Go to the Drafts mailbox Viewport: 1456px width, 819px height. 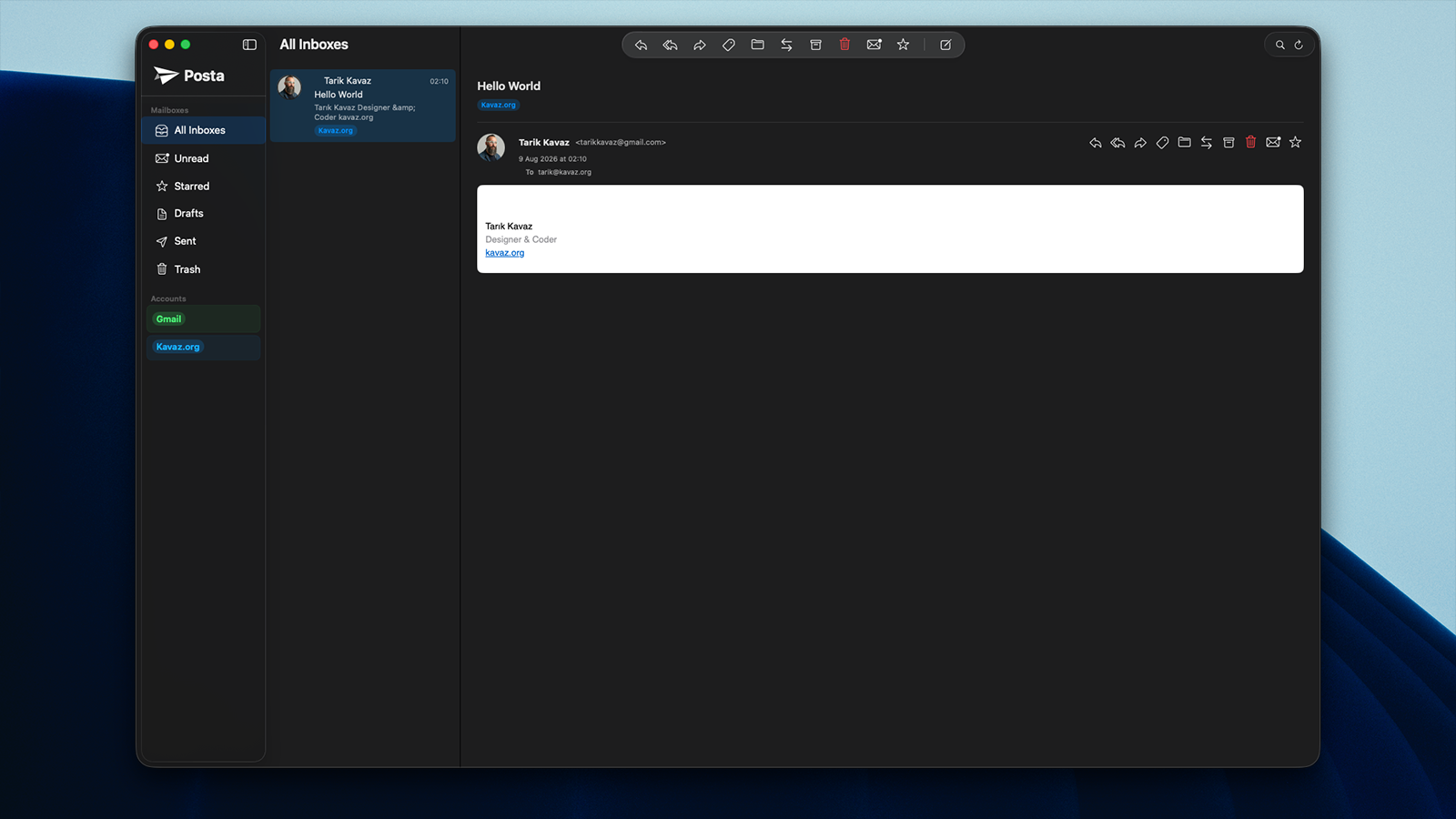coord(204,213)
